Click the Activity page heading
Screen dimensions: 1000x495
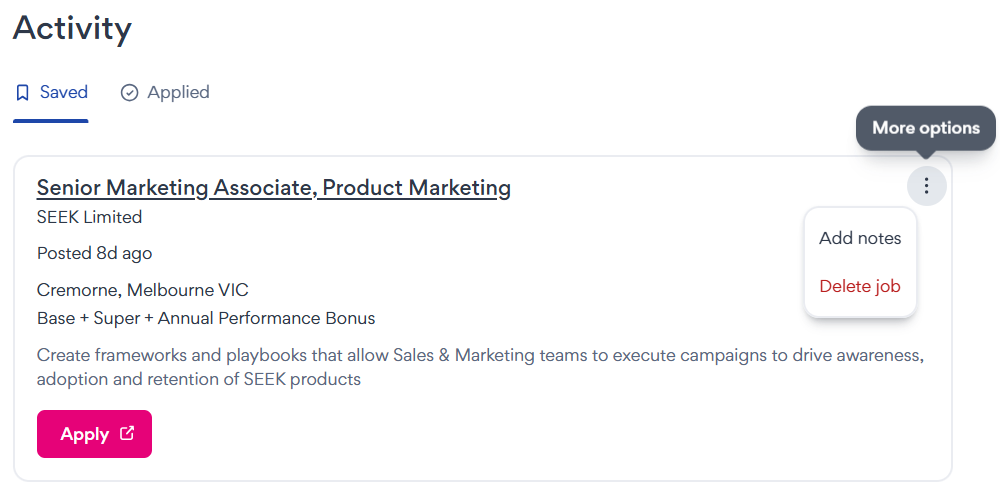pos(72,28)
